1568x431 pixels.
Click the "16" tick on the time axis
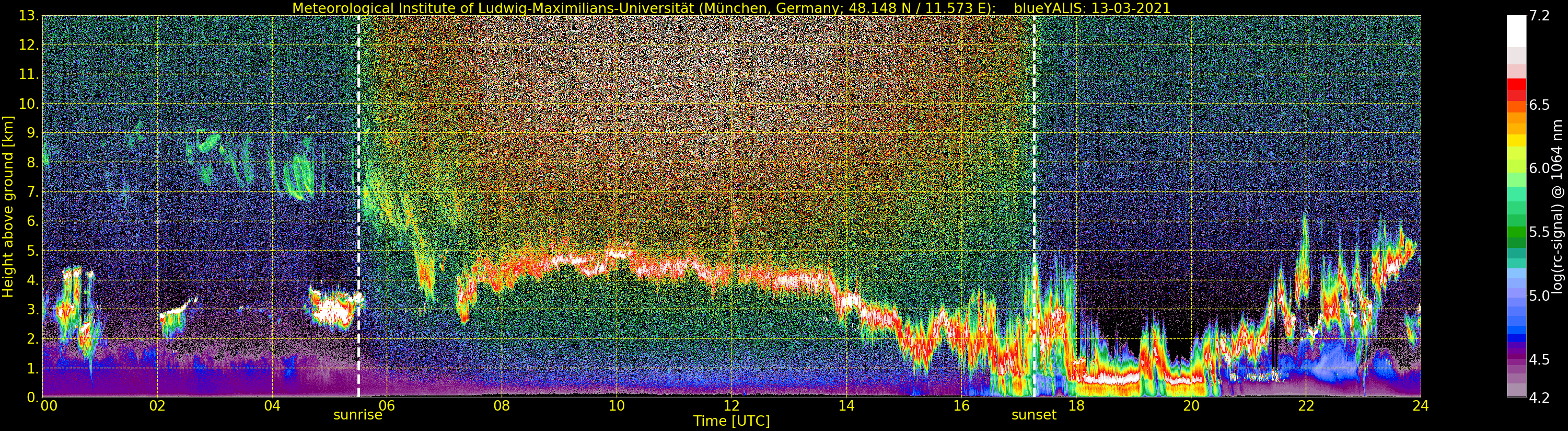click(x=961, y=406)
